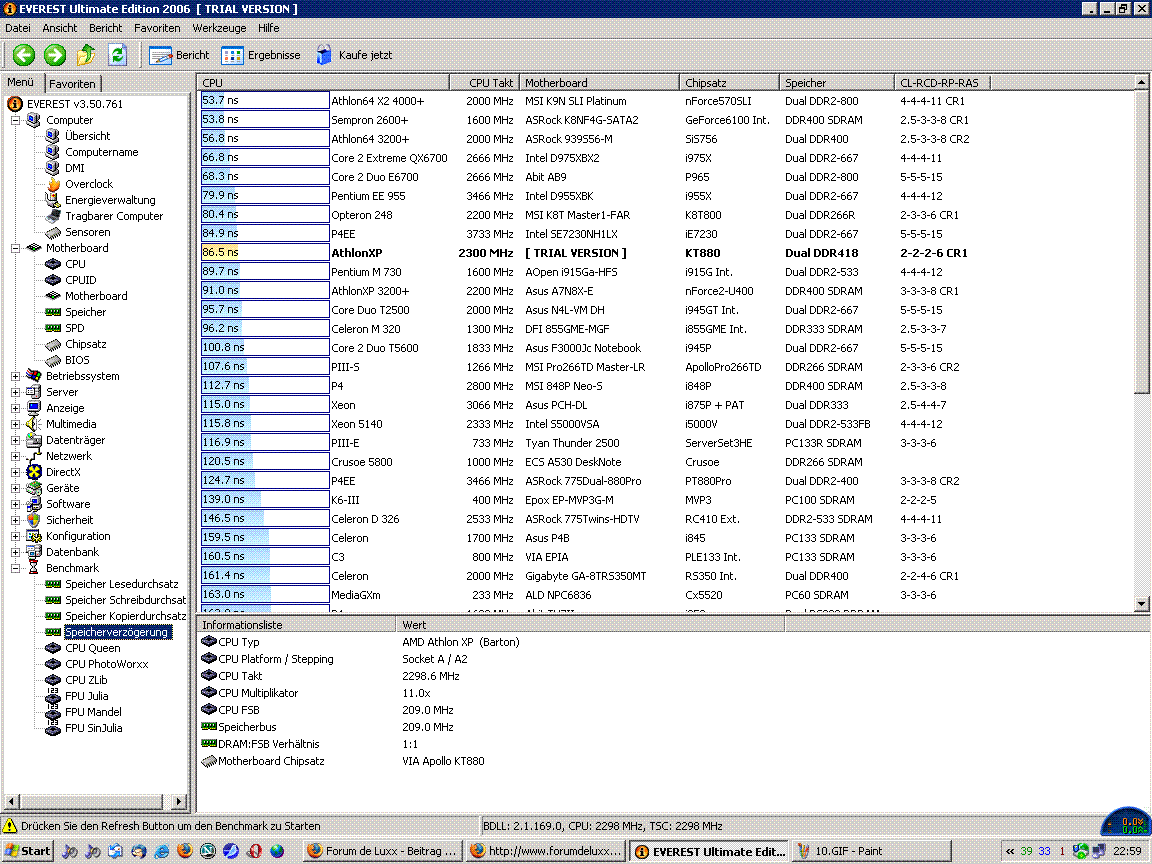This screenshot has width=1152, height=864.
Task: Click the go-up-level arrow toolbar icon
Action: point(86,55)
